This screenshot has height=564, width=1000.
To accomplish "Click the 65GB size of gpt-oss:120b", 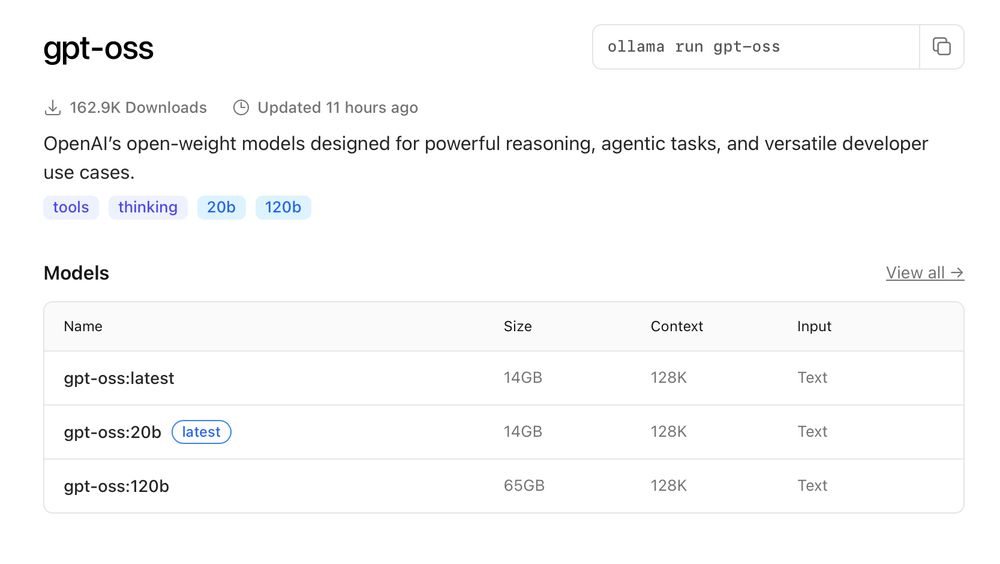I will point(524,486).
